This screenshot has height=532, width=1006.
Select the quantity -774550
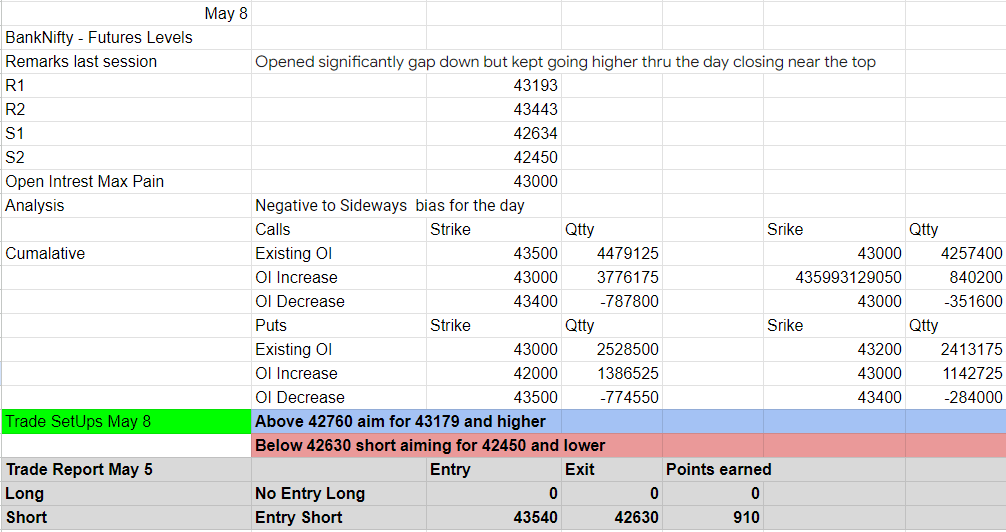[x=611, y=398]
